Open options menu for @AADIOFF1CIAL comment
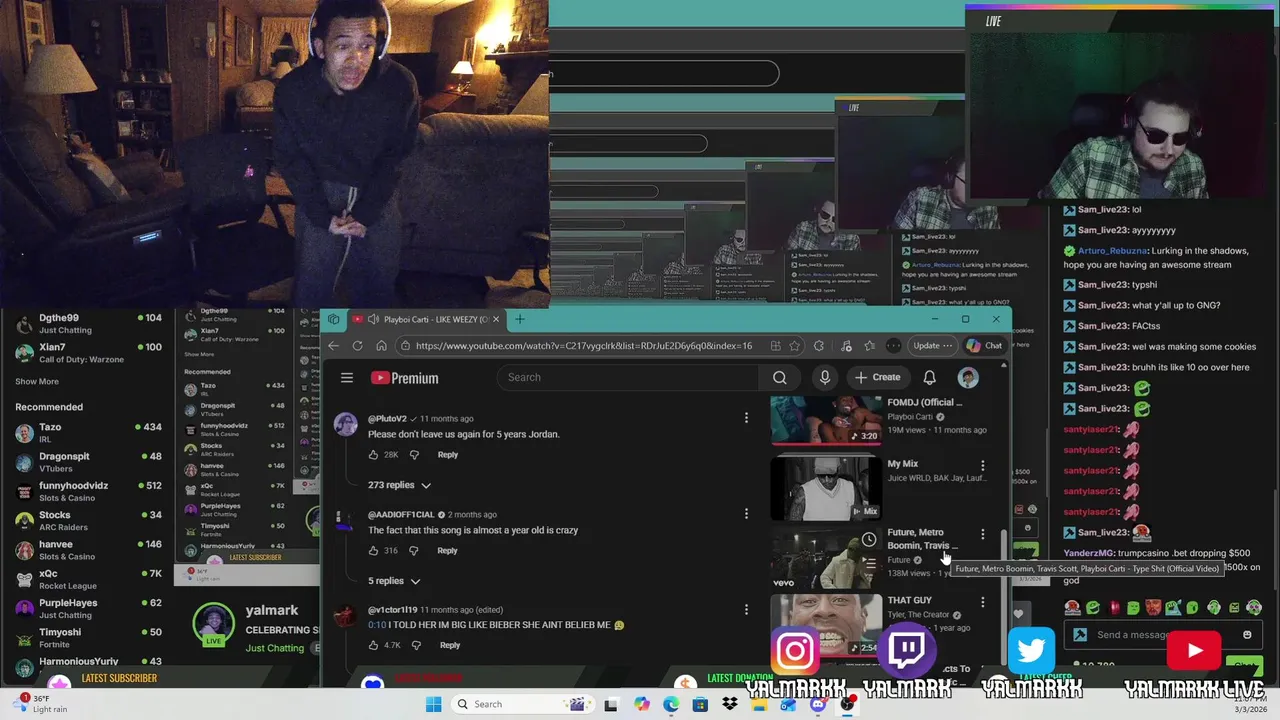This screenshot has height=720, width=1280. (746, 514)
